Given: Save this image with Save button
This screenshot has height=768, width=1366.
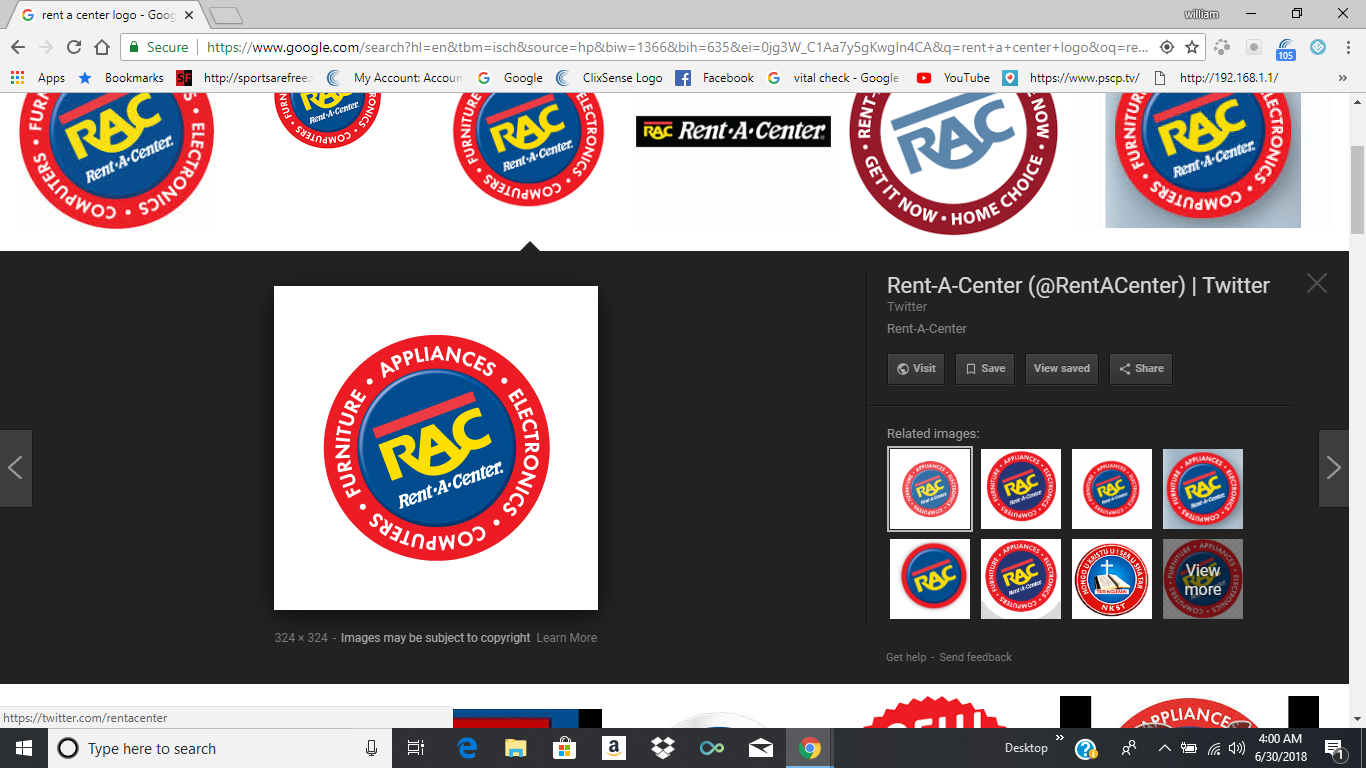Looking at the screenshot, I should click(x=985, y=368).
